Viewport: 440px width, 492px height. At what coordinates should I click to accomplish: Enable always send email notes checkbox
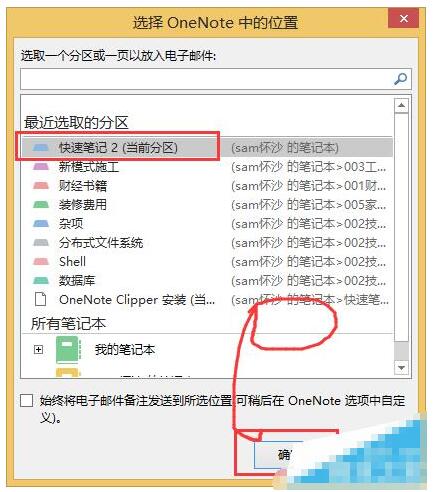26,400
